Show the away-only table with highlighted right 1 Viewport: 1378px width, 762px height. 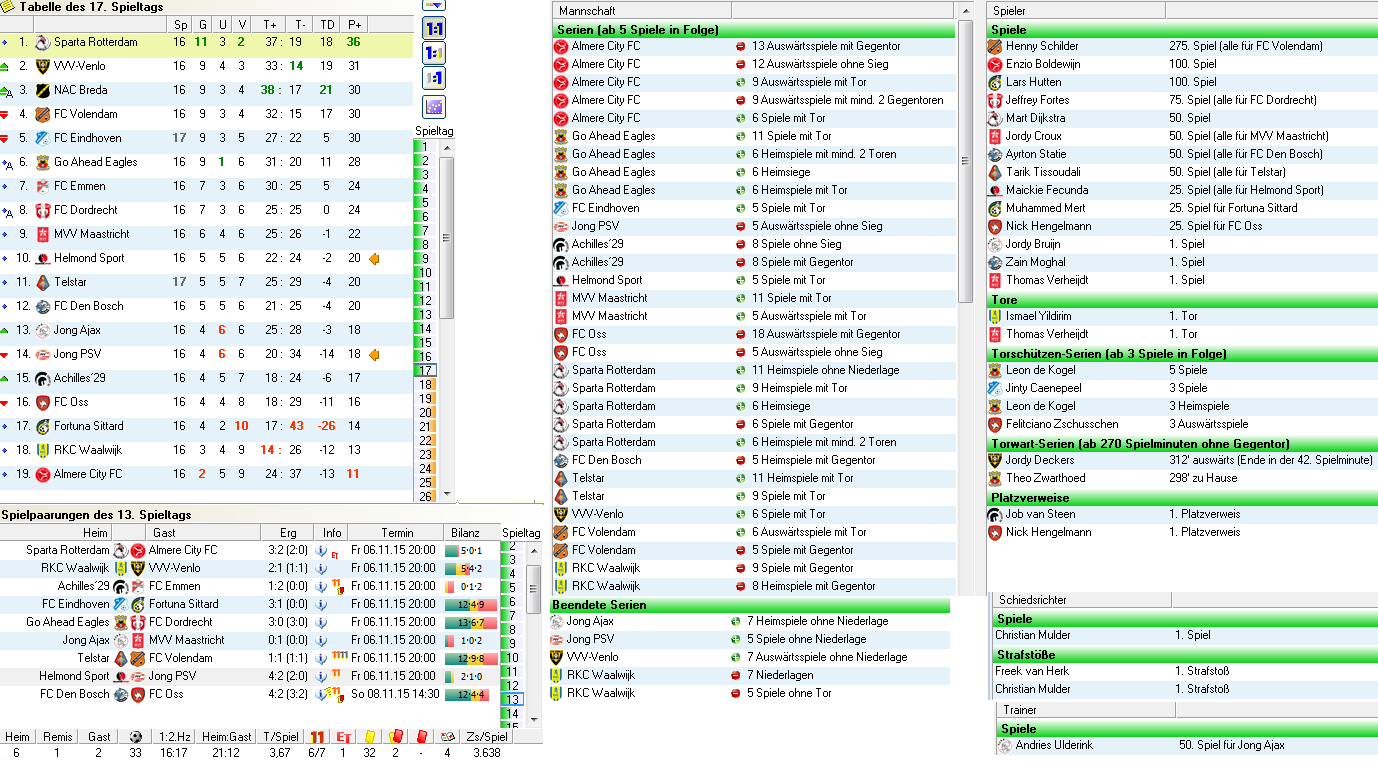434,79
